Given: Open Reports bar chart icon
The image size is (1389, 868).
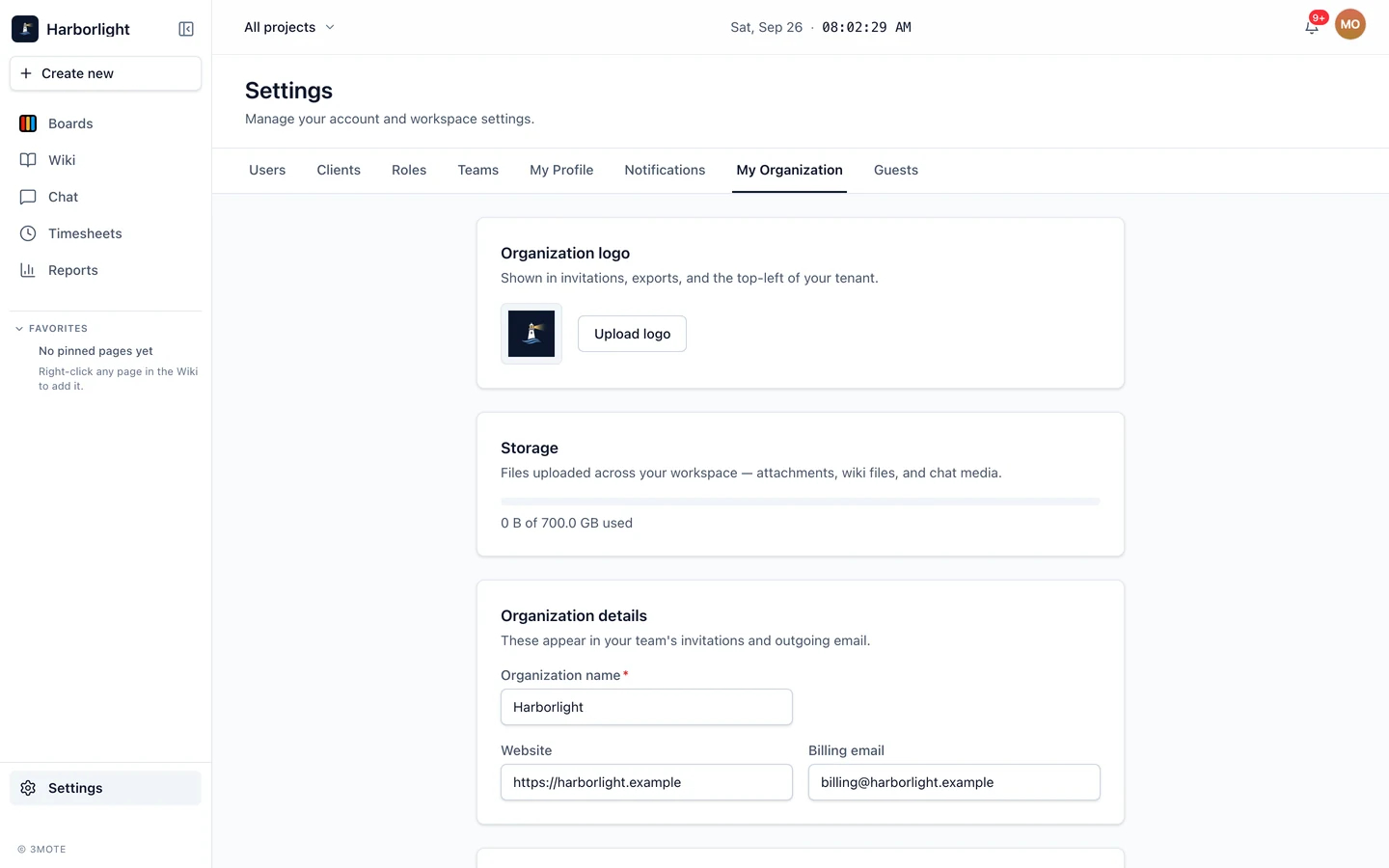Looking at the screenshot, I should point(28,270).
